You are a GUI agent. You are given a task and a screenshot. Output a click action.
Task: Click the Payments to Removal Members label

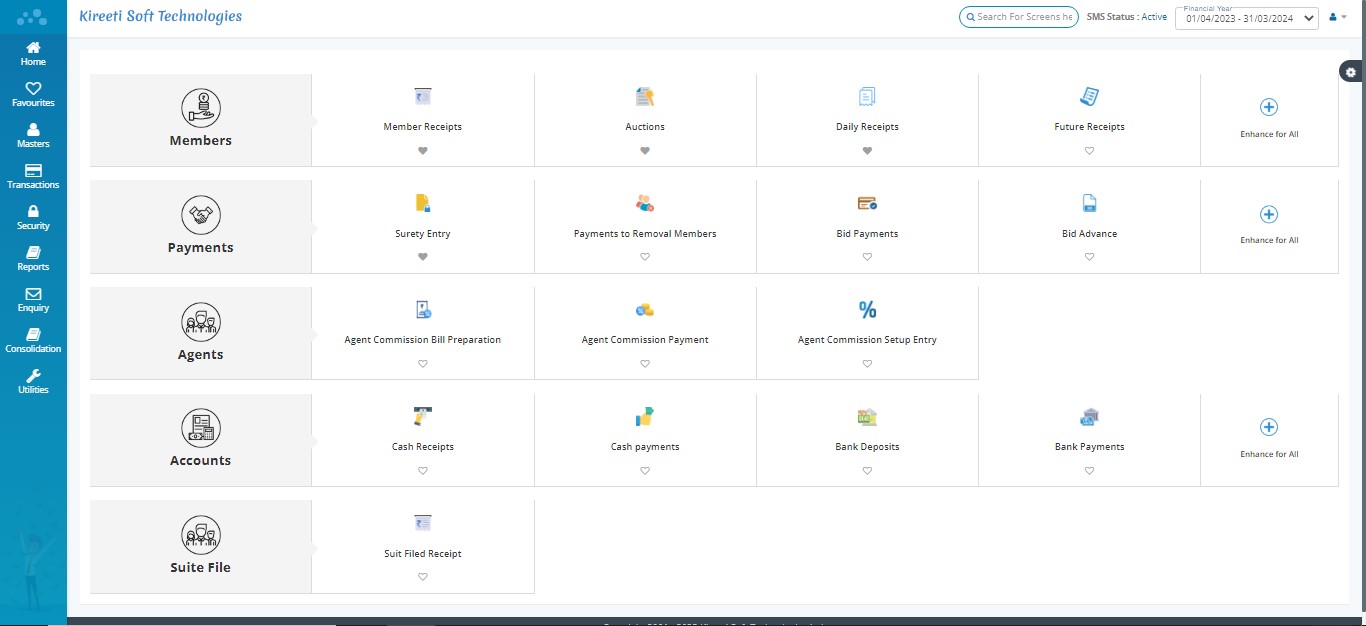point(645,234)
